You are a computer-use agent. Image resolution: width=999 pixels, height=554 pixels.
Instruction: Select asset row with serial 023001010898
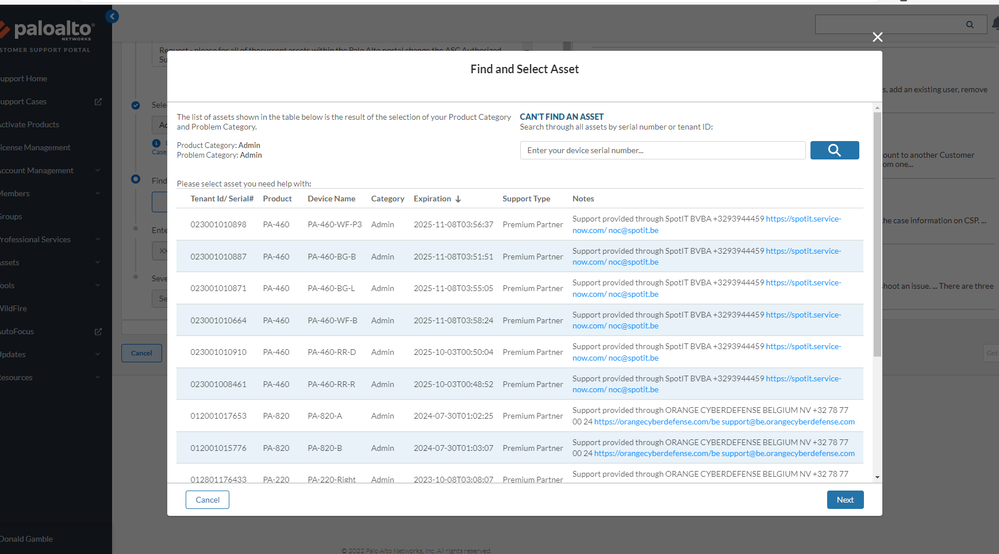click(x=218, y=225)
